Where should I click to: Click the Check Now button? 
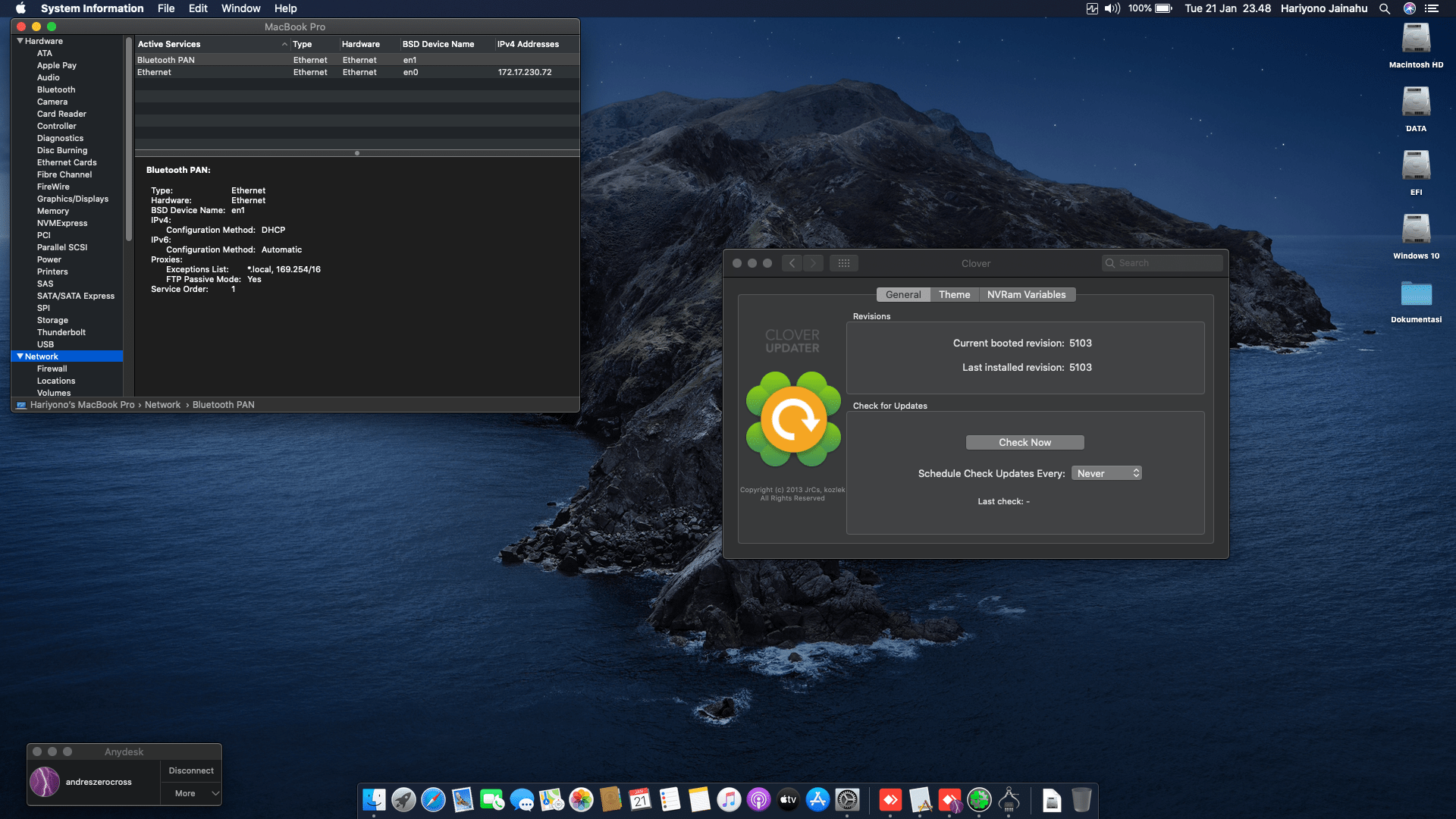(1025, 442)
